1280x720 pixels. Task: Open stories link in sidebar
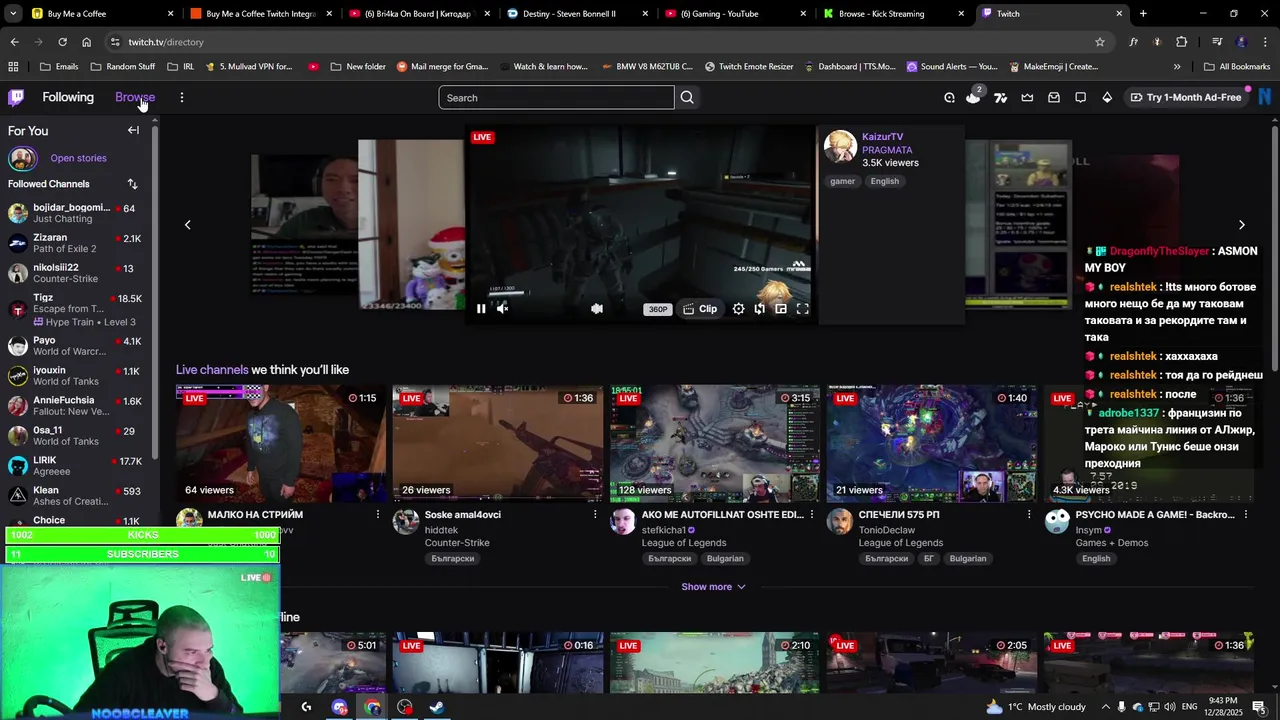point(78,158)
